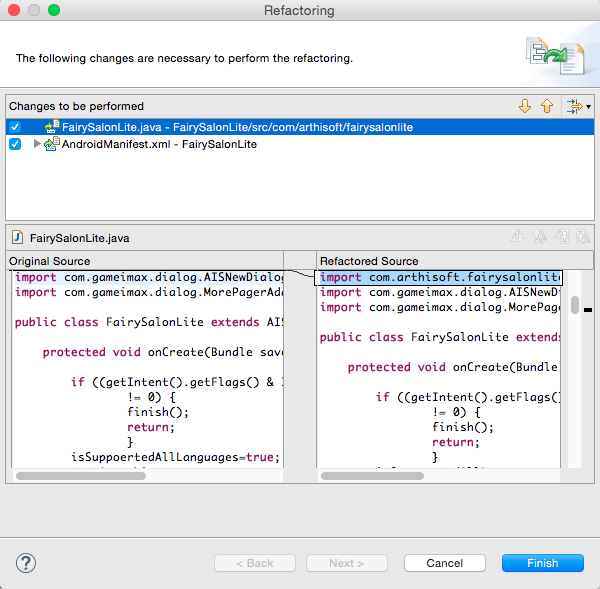Click the disabled Next button
Viewport: 600px width, 589px height.
[347, 563]
